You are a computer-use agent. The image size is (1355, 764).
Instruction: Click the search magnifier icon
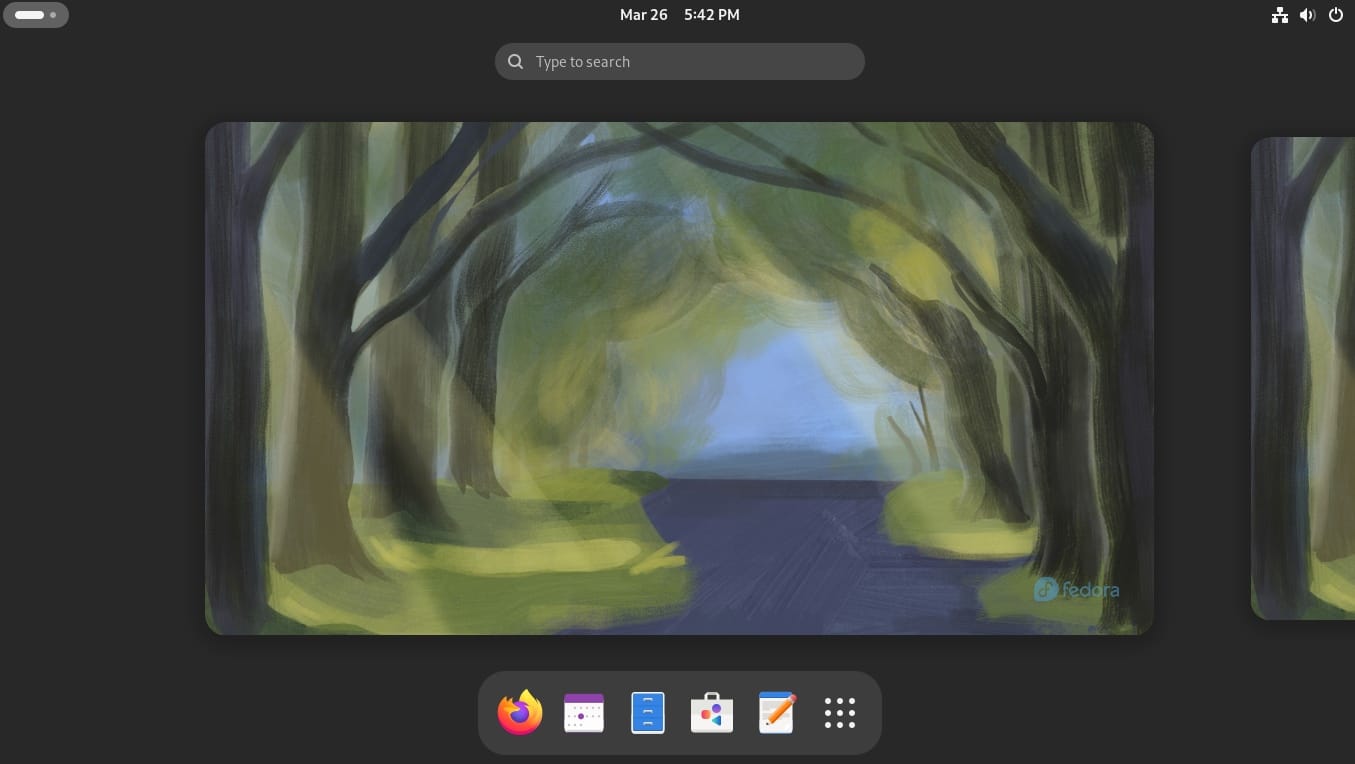(x=515, y=61)
